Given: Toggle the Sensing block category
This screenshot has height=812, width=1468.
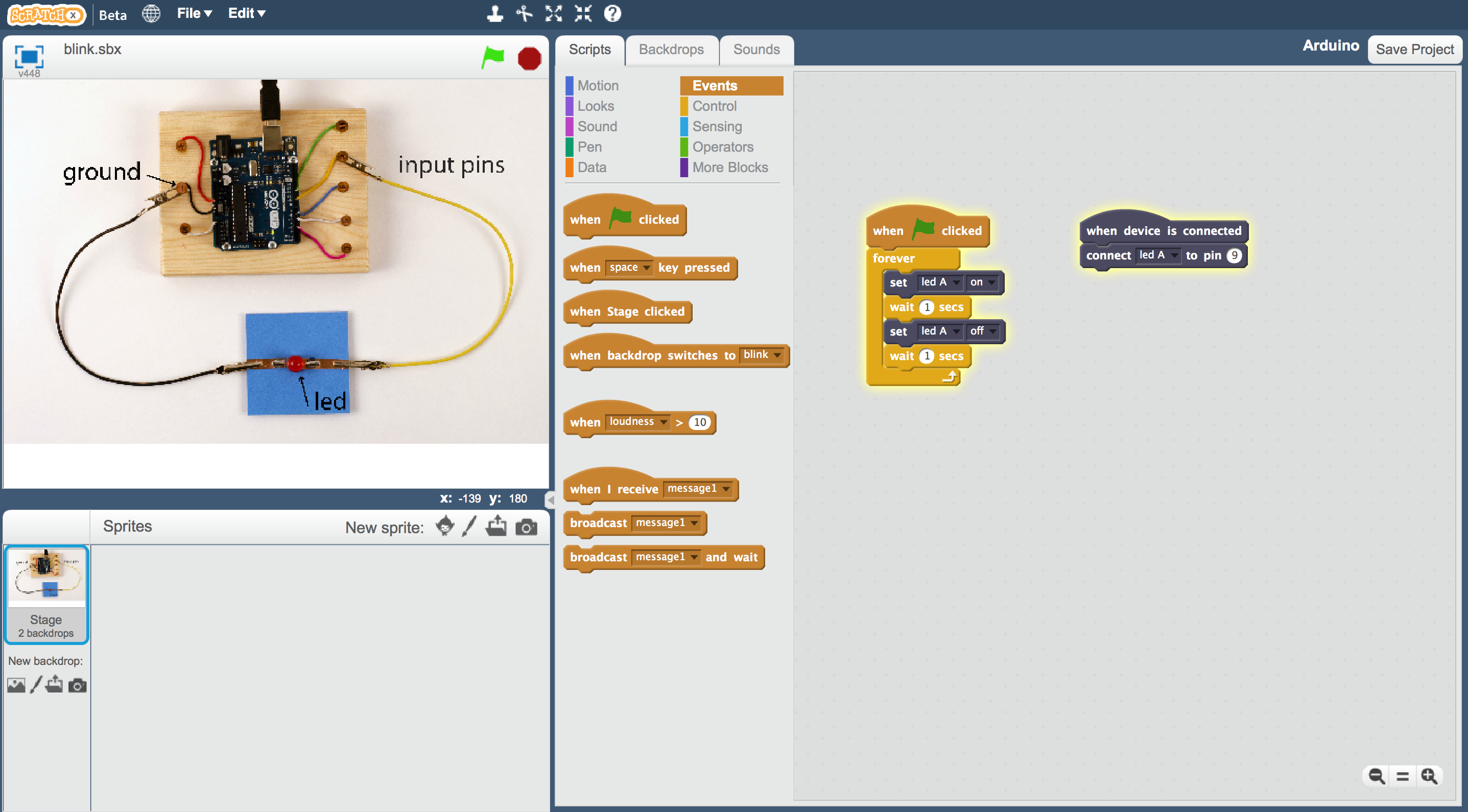Looking at the screenshot, I should click(716, 126).
